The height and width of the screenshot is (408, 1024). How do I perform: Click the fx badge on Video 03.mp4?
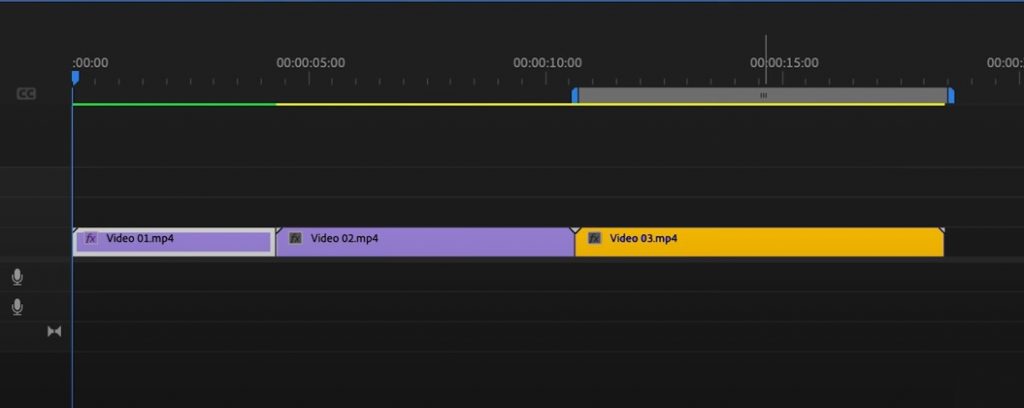pyautogui.click(x=594, y=239)
